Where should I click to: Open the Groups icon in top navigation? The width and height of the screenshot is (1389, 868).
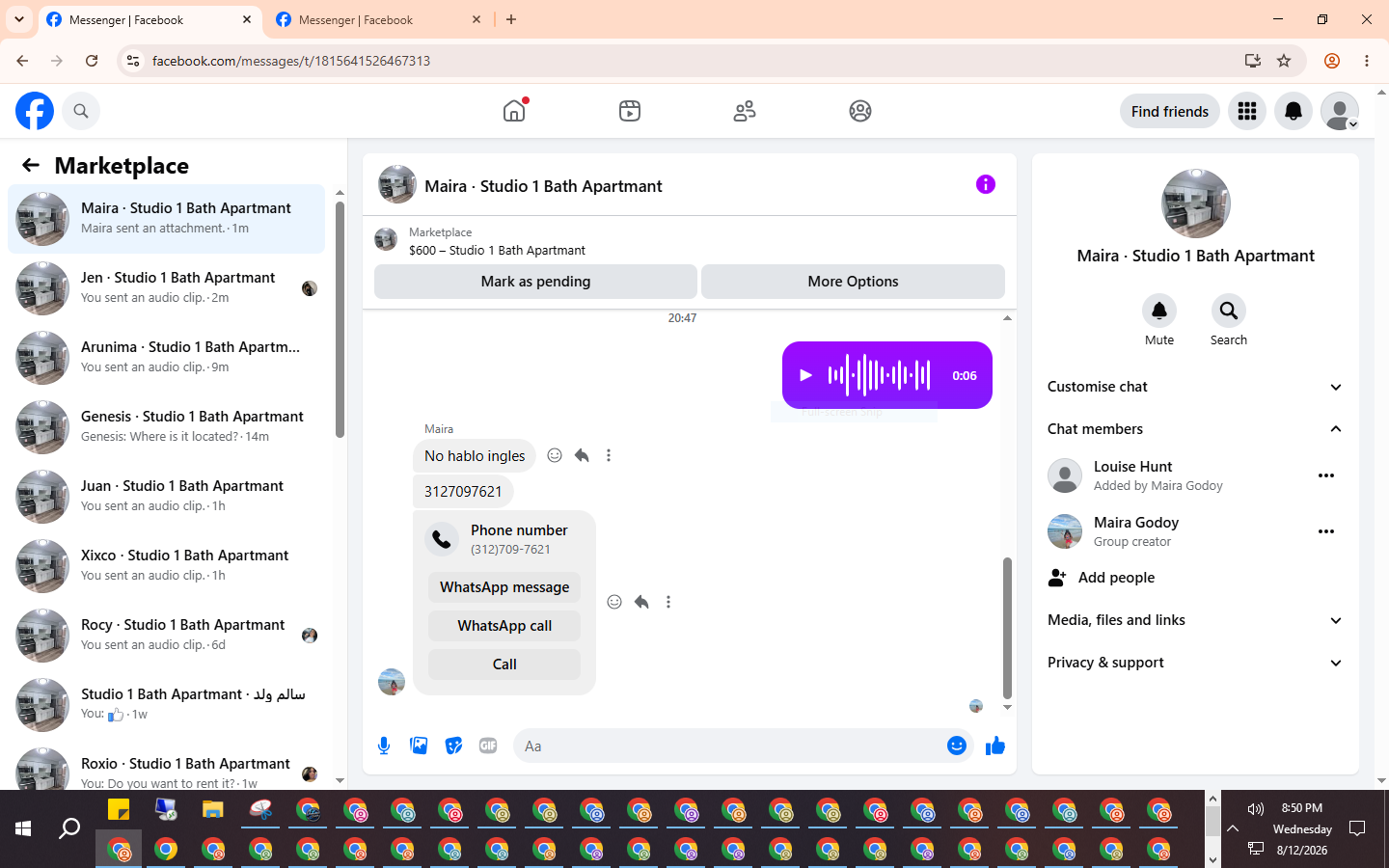point(860,111)
